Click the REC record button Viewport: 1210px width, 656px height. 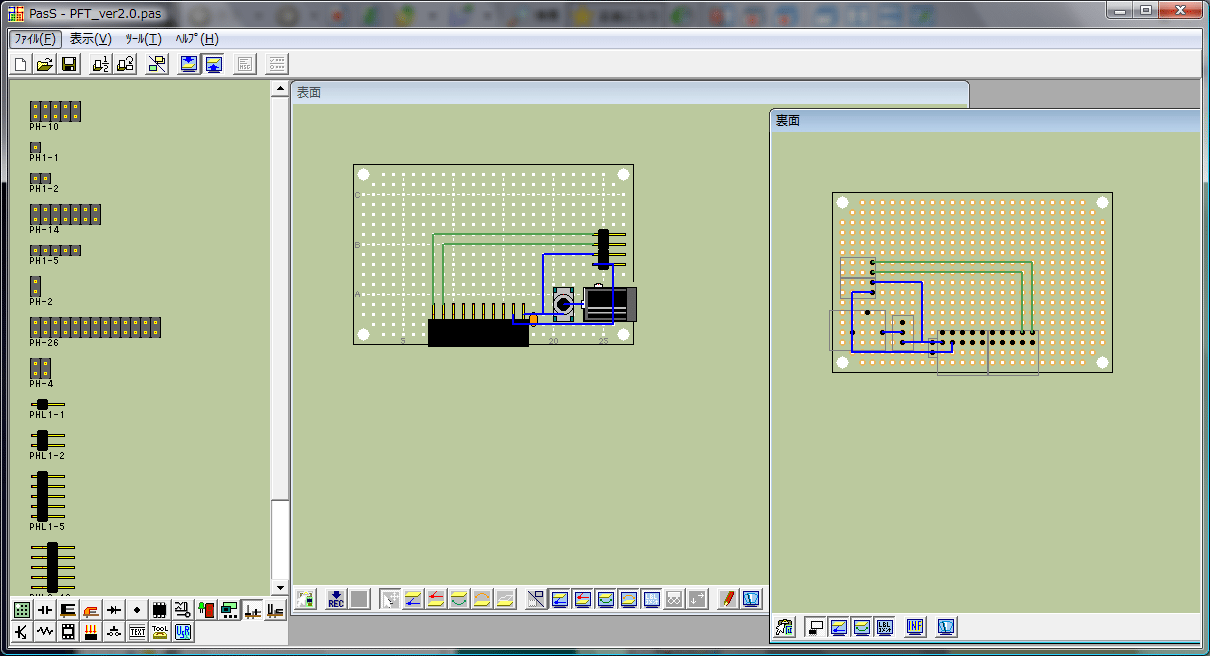336,599
